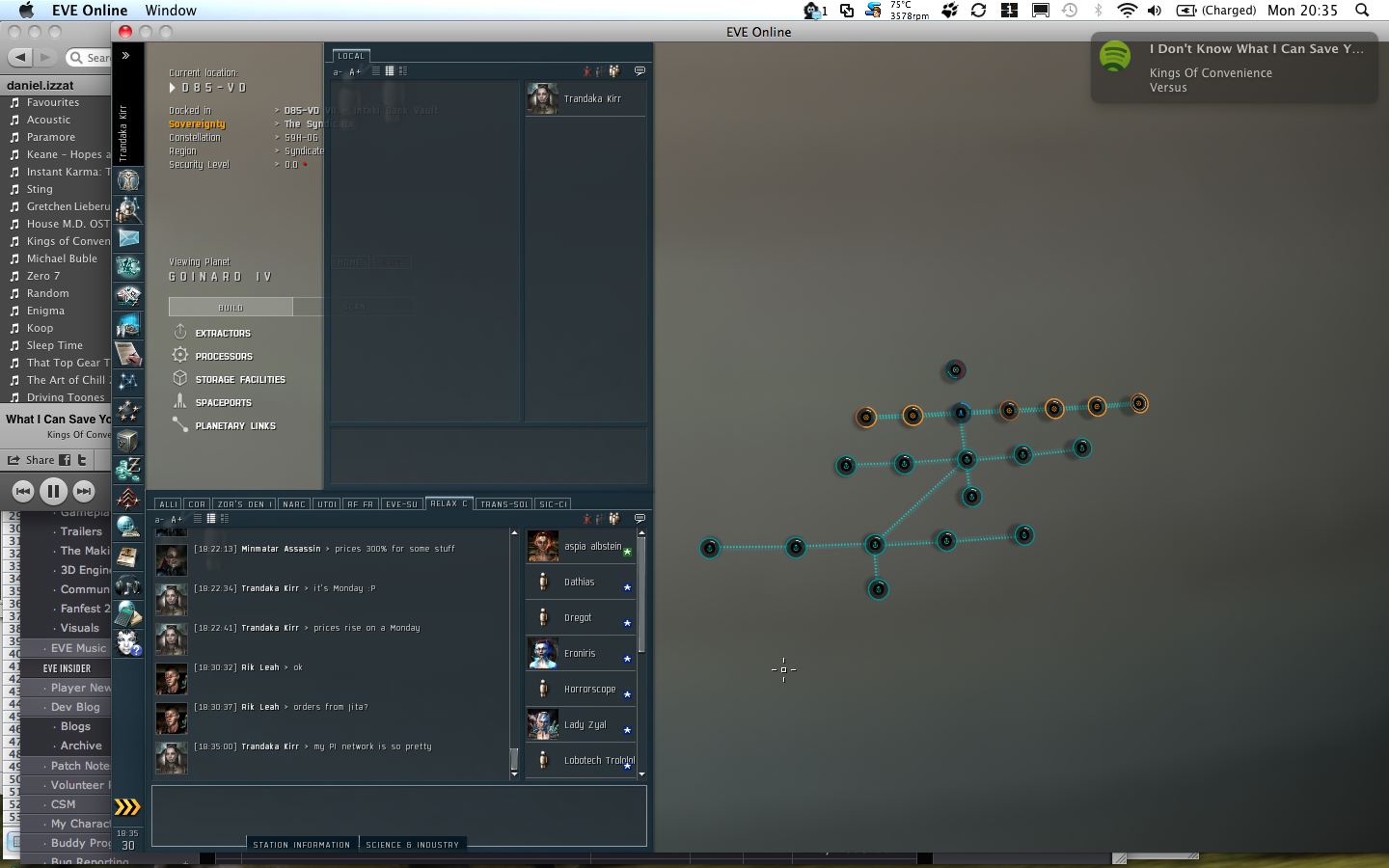Open Wi-Fi status in the menu bar
1389x868 pixels.
point(1127,11)
